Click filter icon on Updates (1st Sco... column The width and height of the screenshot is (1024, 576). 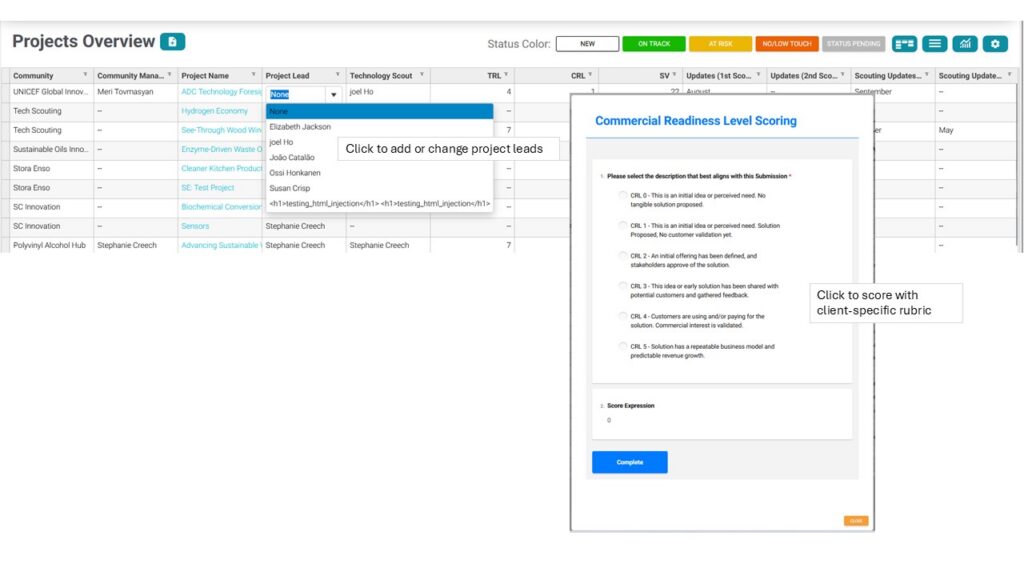758,75
